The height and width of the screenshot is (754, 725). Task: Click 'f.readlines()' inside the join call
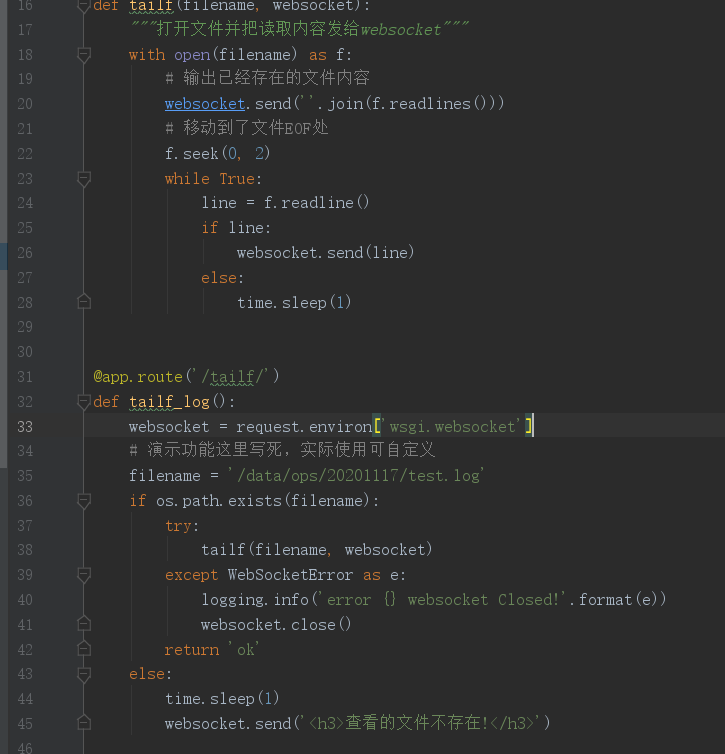[x=429, y=104]
